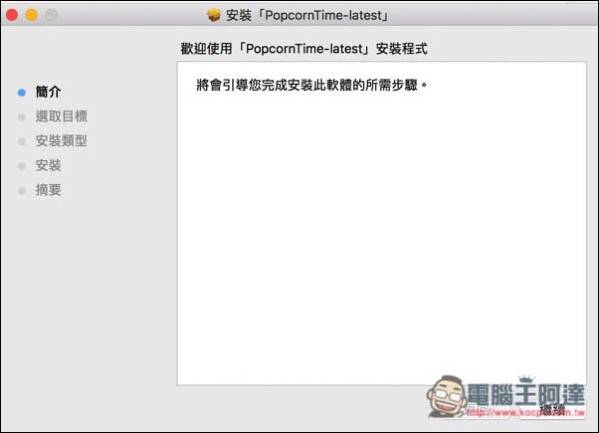599x433 pixels.
Task: Click the 將會引導您完成安裝 description text
Action: pos(311,85)
